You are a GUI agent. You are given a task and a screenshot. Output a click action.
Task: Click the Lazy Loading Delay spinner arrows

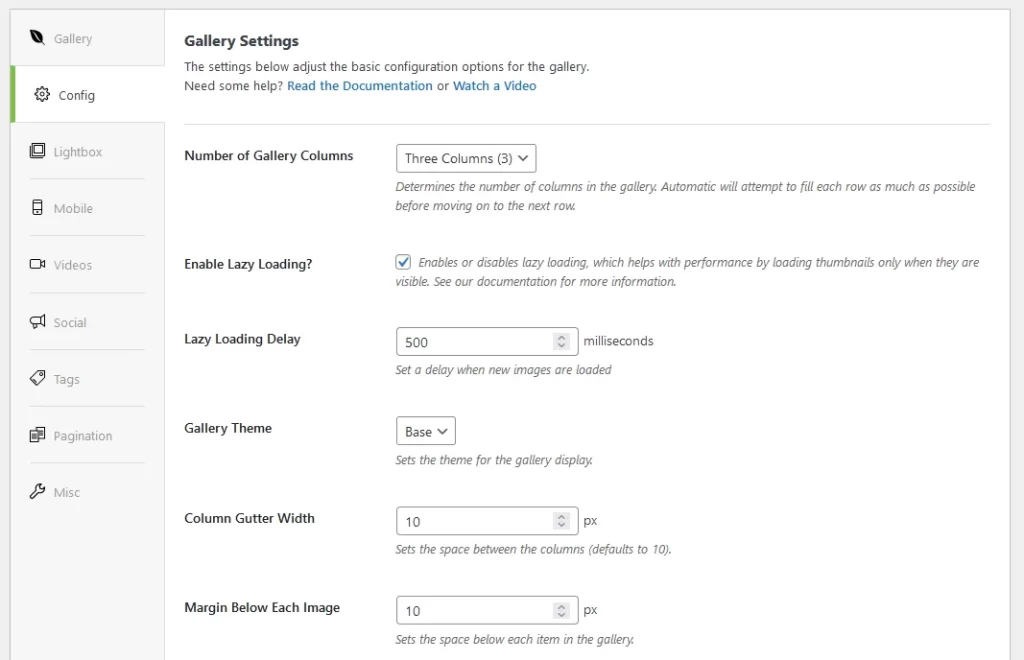point(561,341)
